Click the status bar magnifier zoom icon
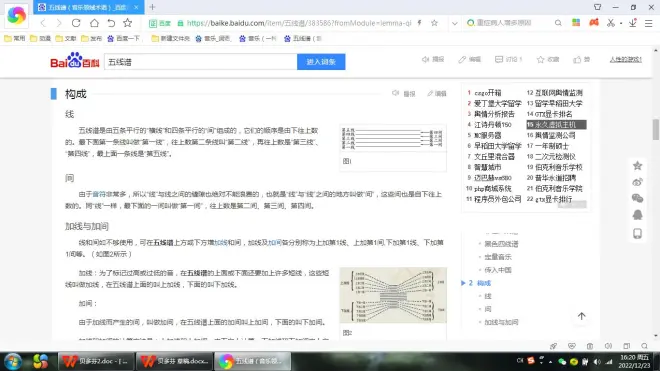This screenshot has height=371, width=660. coord(644,346)
